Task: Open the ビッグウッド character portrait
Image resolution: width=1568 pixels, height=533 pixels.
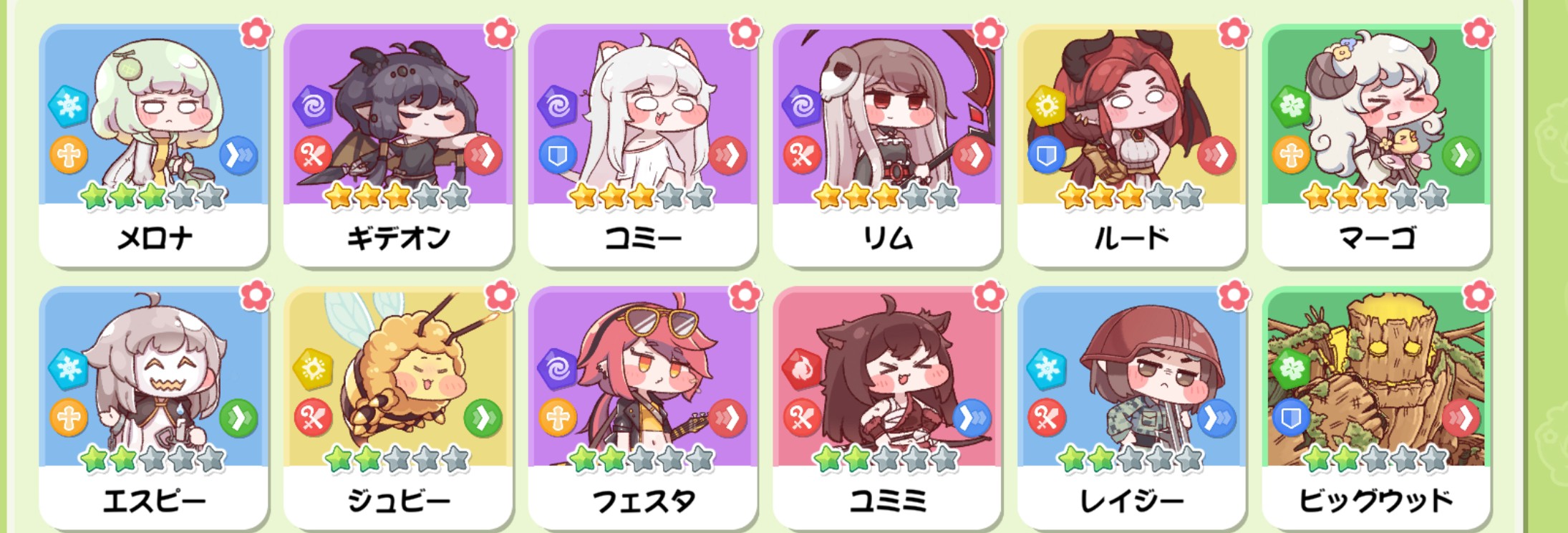Action: point(1376,377)
